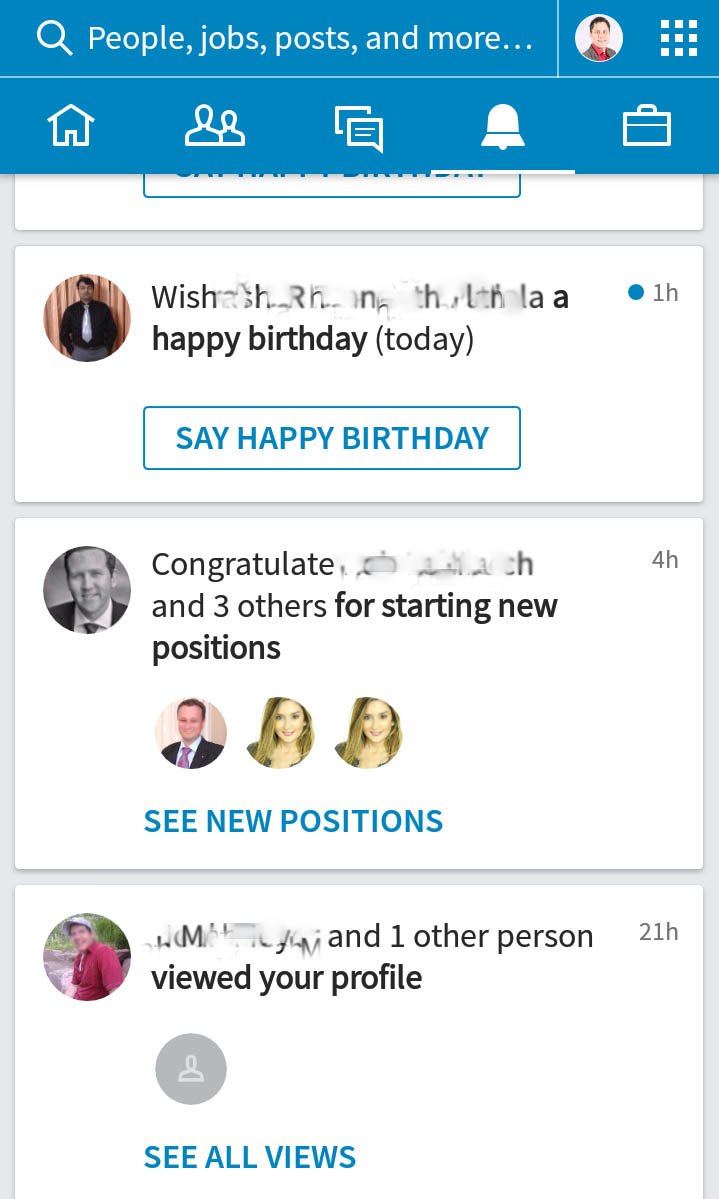Open the Home feed tab
Screen dimensions: 719x1199
[x=71, y=128]
